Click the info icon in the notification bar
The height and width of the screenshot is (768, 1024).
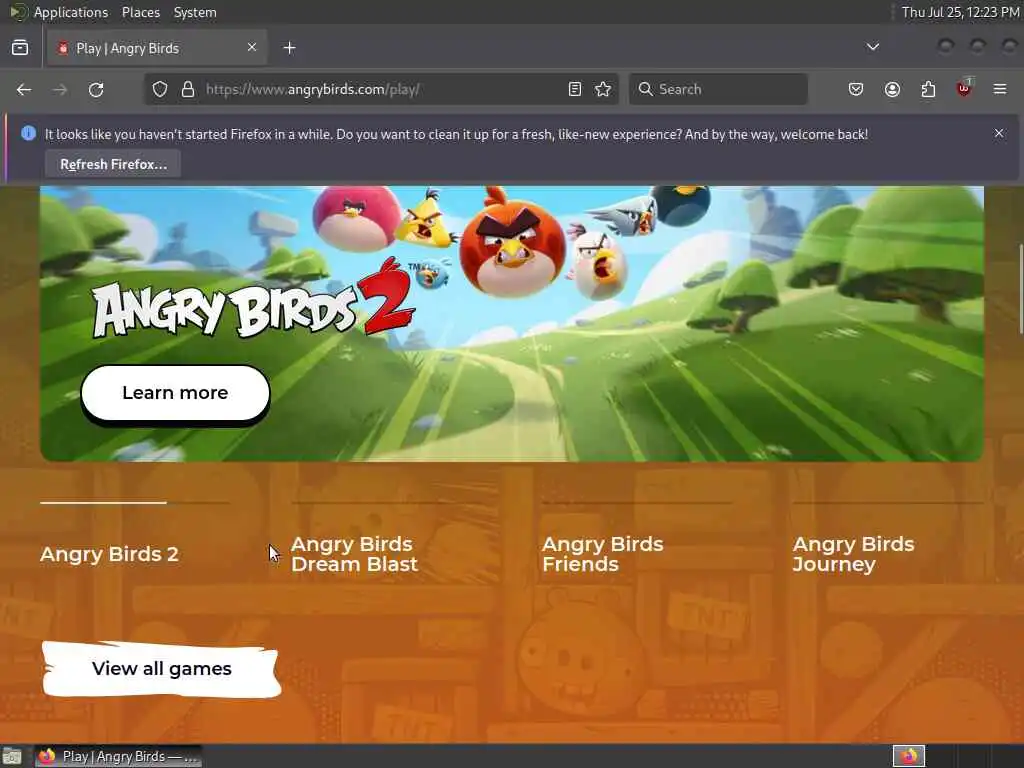pyautogui.click(x=28, y=133)
